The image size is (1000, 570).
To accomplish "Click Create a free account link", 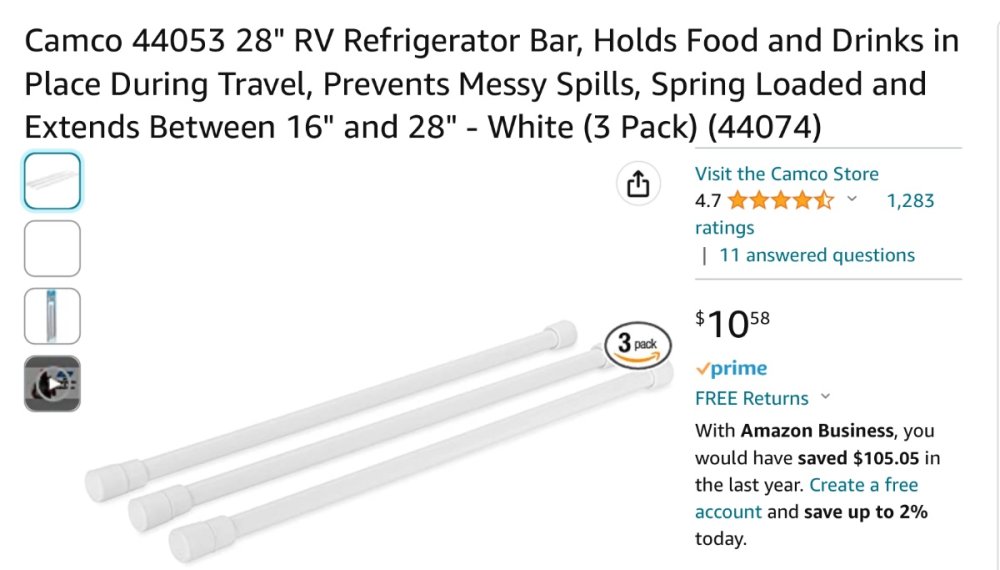I will click(x=863, y=485).
